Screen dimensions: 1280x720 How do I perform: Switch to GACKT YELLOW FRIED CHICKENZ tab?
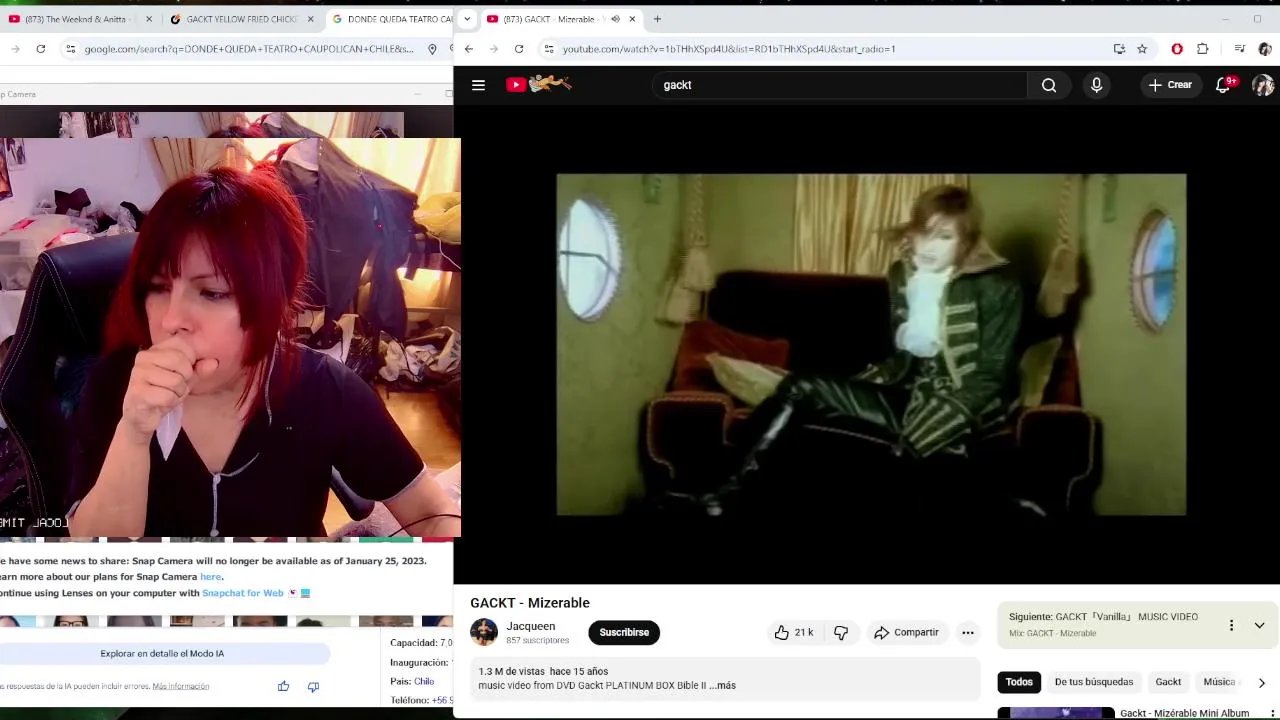click(240, 19)
